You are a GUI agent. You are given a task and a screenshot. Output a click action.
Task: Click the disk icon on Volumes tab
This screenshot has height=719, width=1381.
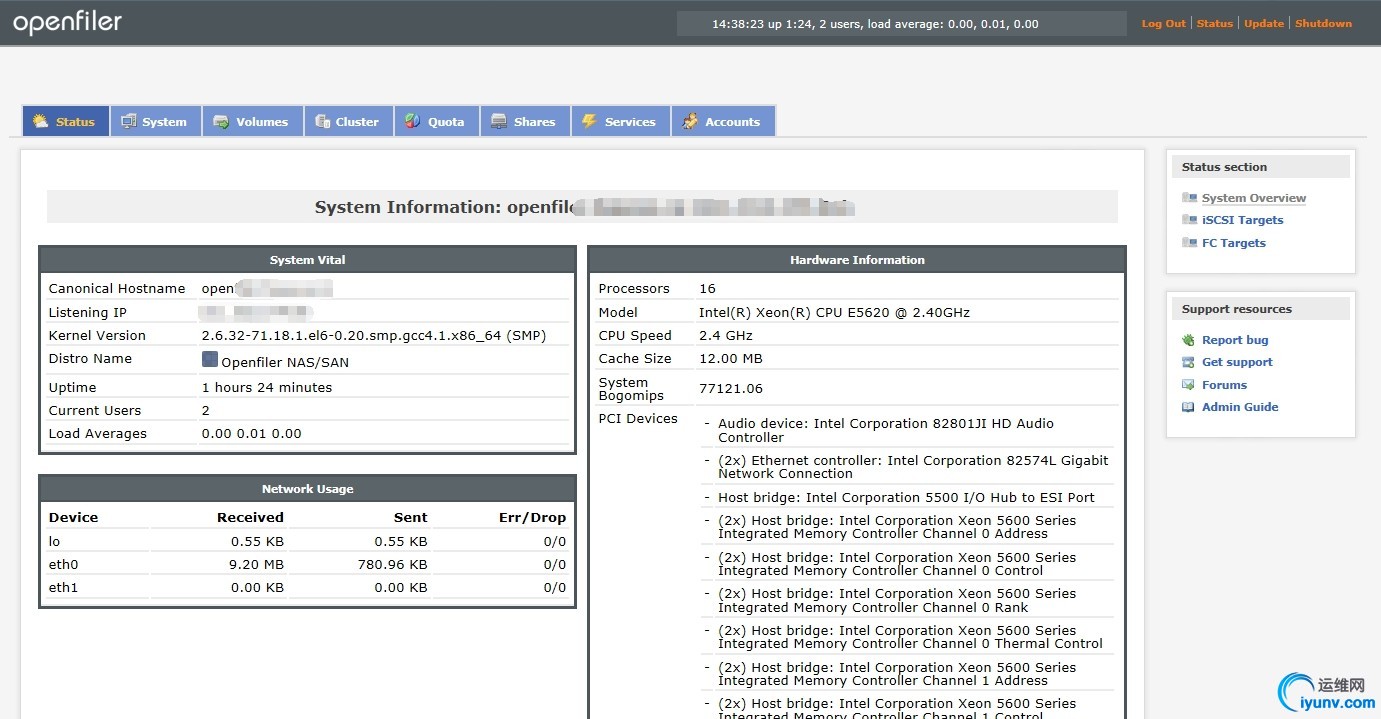click(x=221, y=122)
